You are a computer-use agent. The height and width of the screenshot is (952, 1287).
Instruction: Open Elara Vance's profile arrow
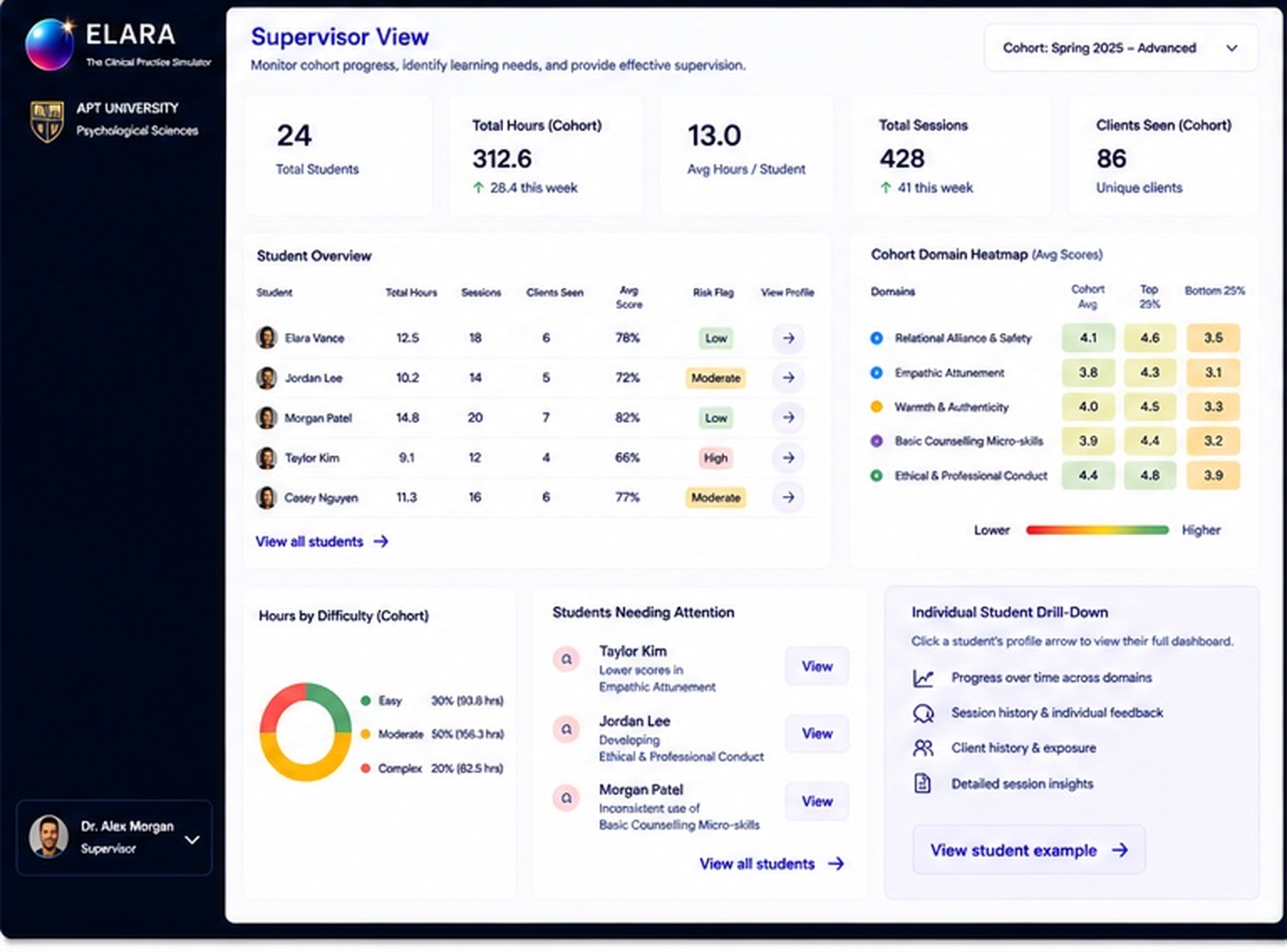click(788, 338)
